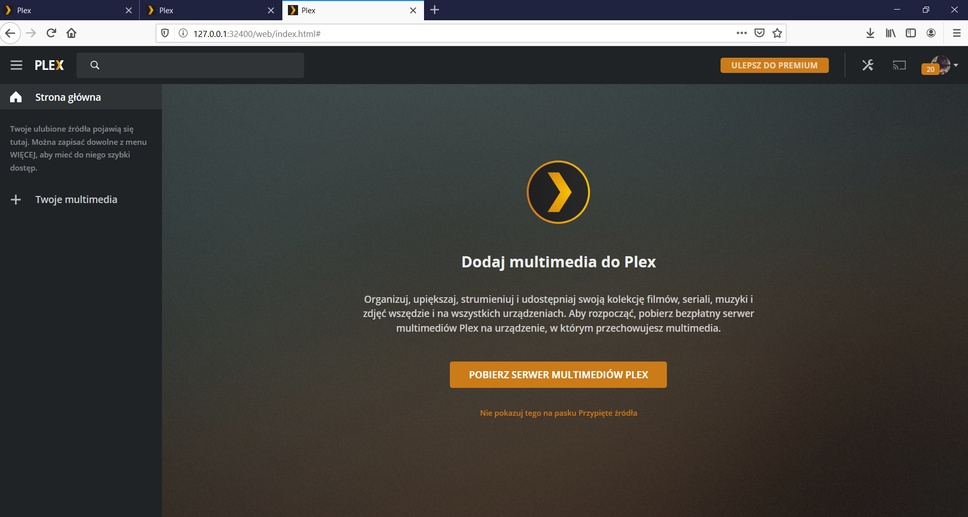968x517 pixels.
Task: Click the browser forward arrow
Action: [31, 33]
